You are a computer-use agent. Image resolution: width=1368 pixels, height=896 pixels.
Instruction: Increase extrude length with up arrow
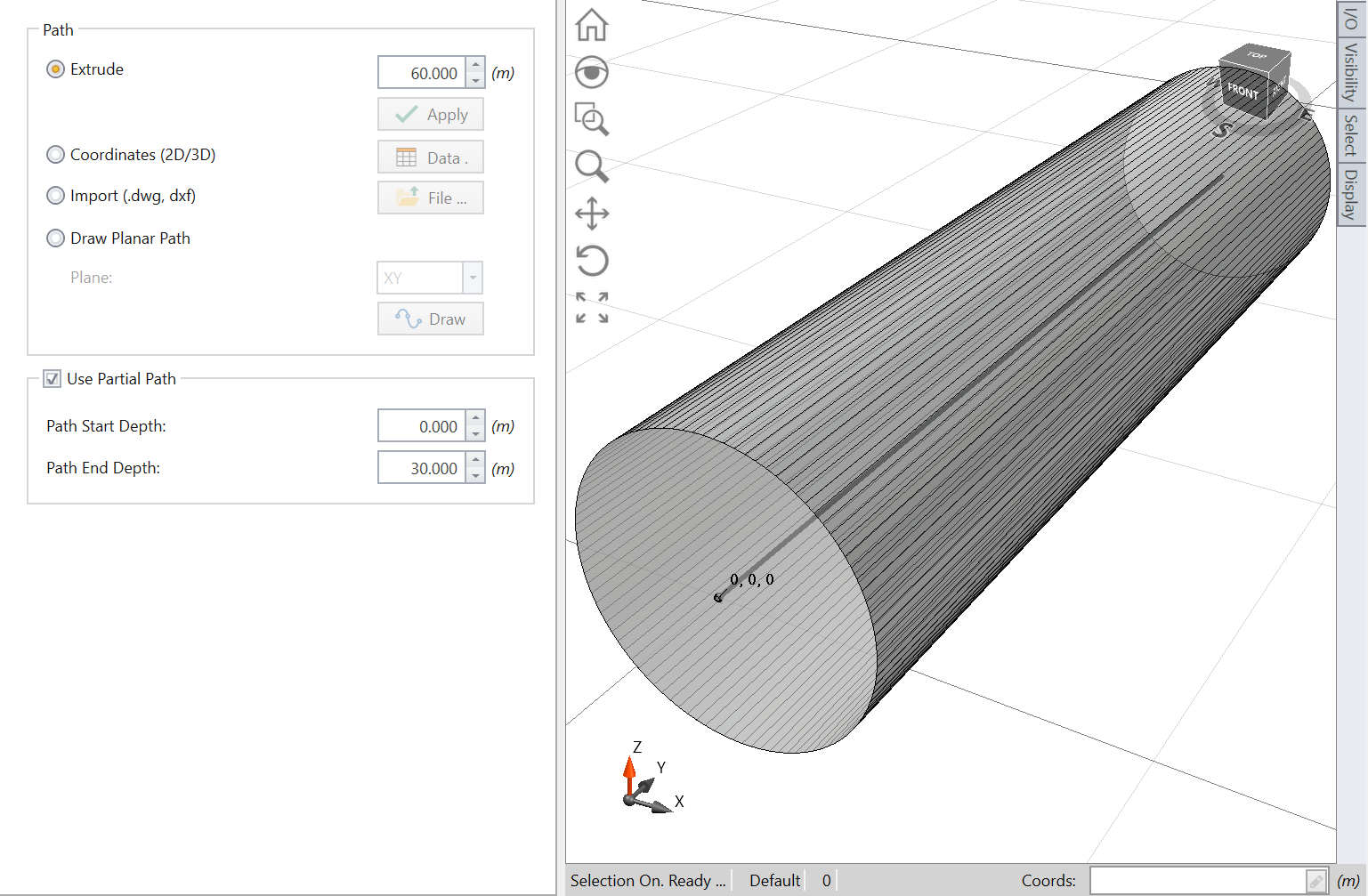click(476, 65)
